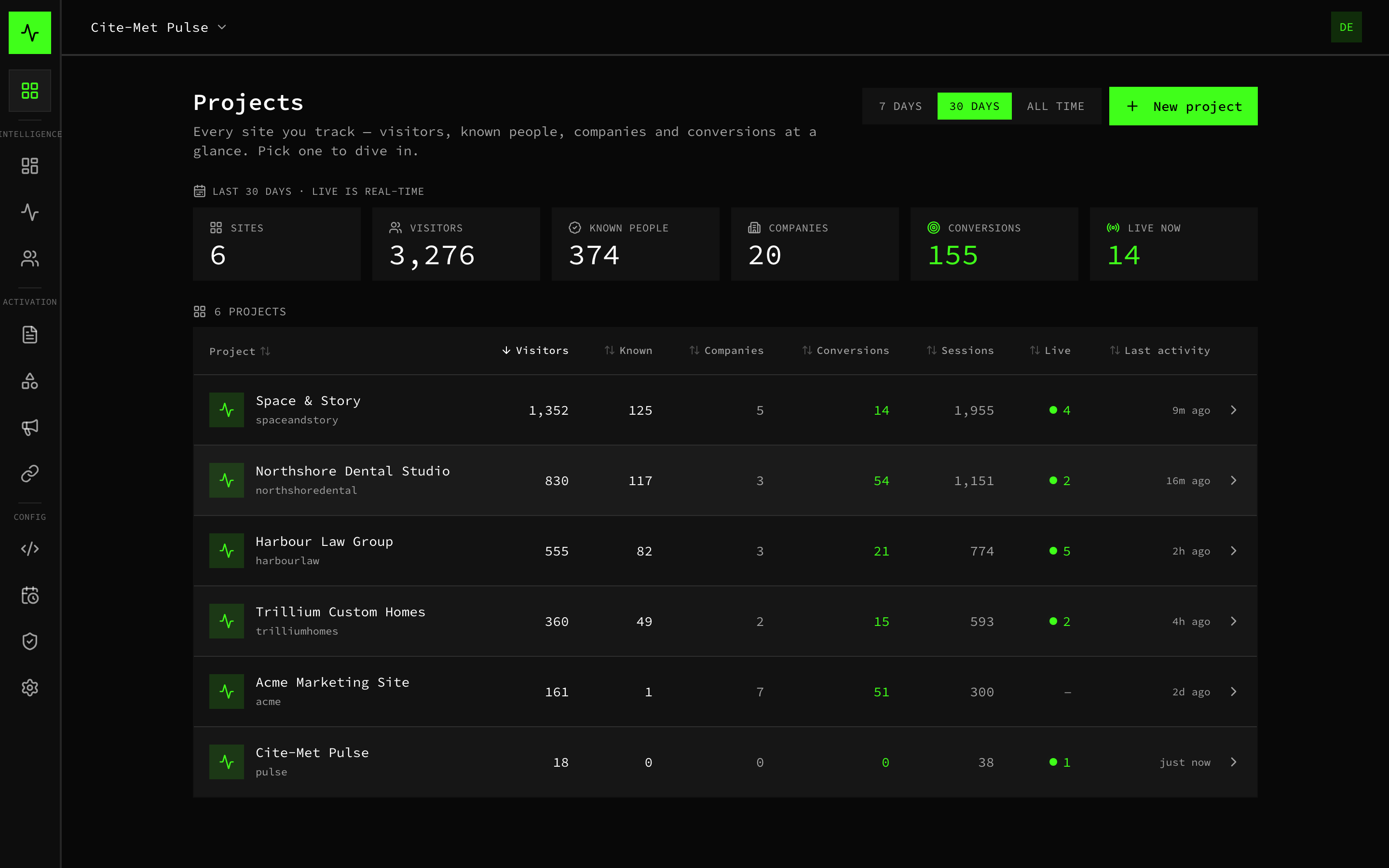Open Cite-Met Pulse row chevron
The width and height of the screenshot is (1389, 868).
pyautogui.click(x=1233, y=762)
